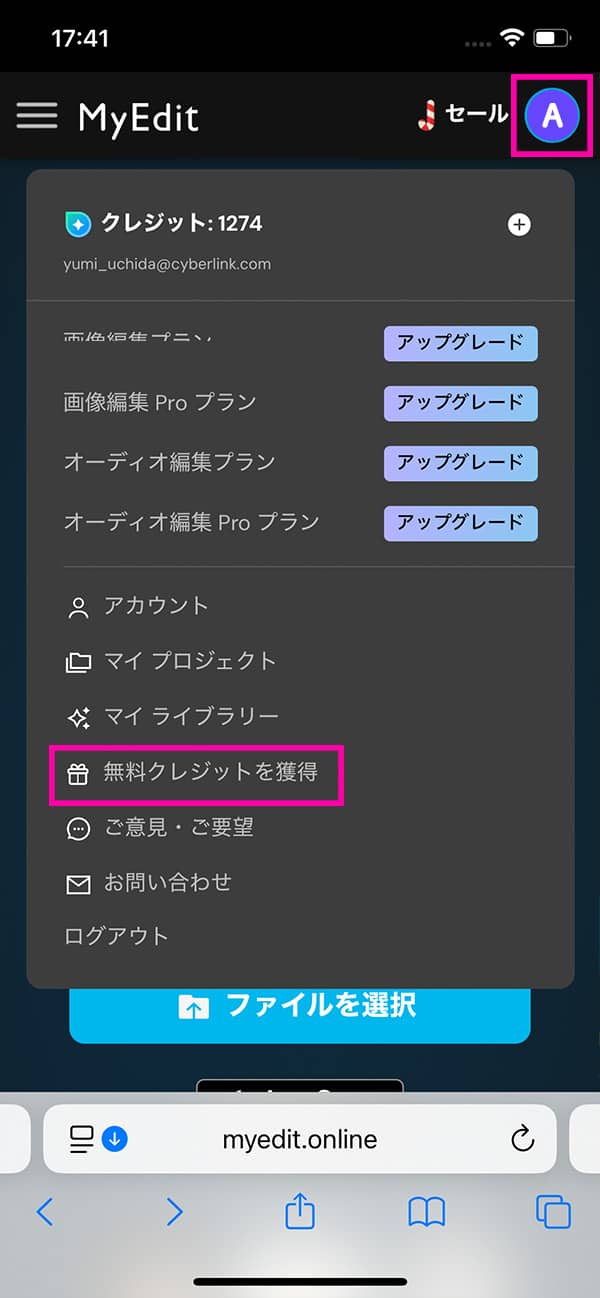
Task: Click the plus icon to add credits
Action: point(519,224)
